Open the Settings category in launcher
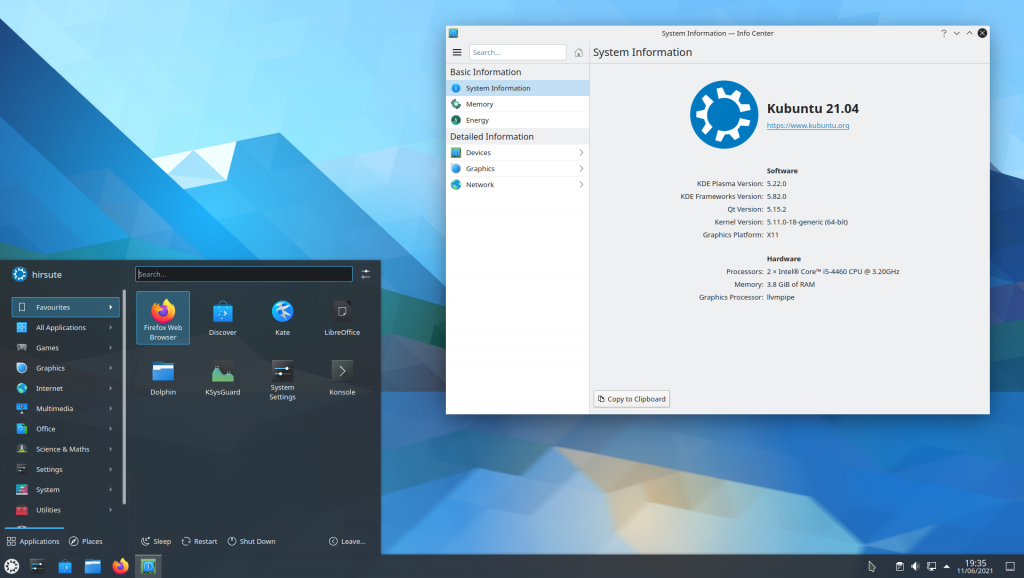1024x578 pixels. pos(65,469)
